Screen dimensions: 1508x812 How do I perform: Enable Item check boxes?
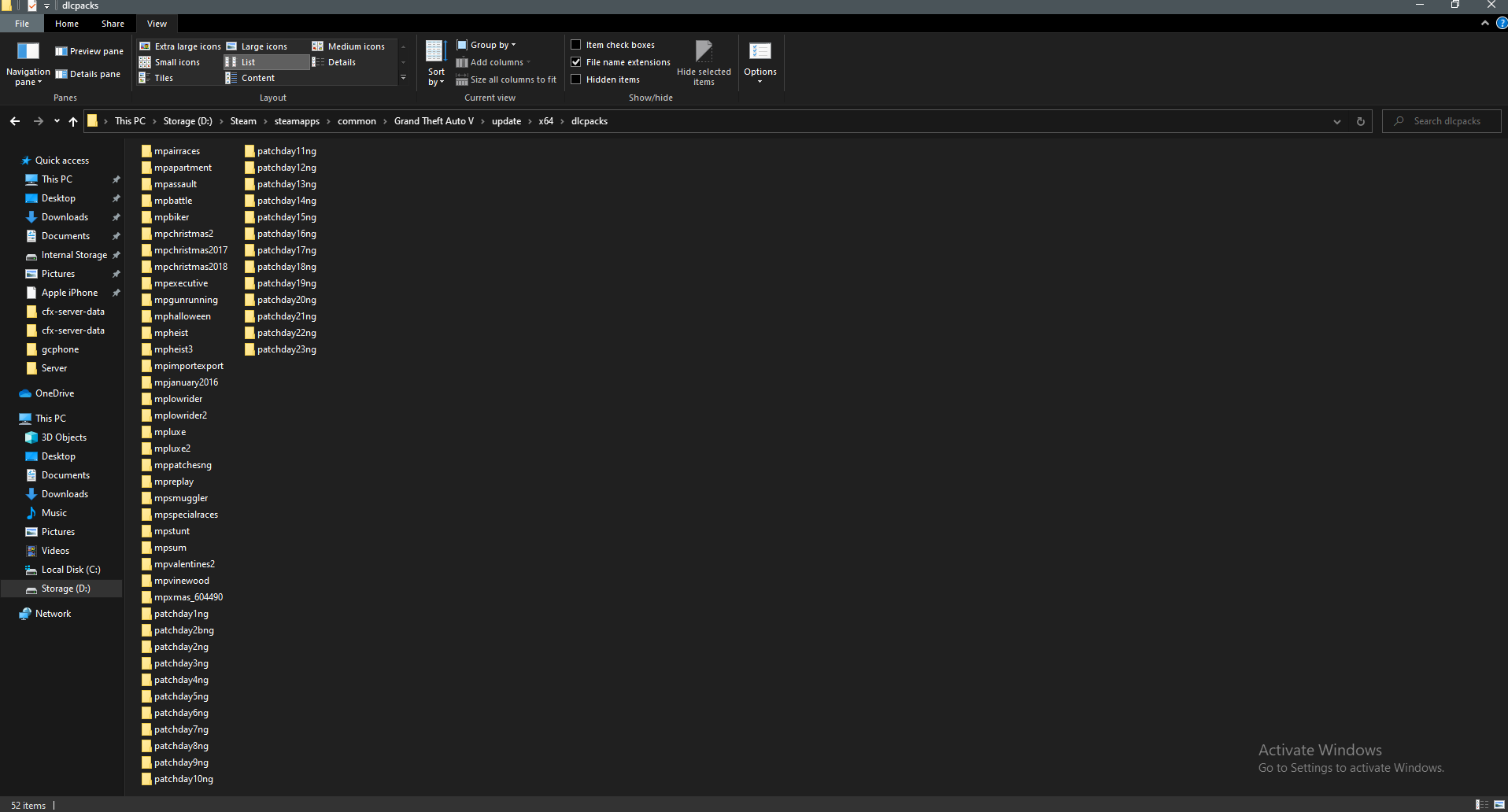coord(576,45)
